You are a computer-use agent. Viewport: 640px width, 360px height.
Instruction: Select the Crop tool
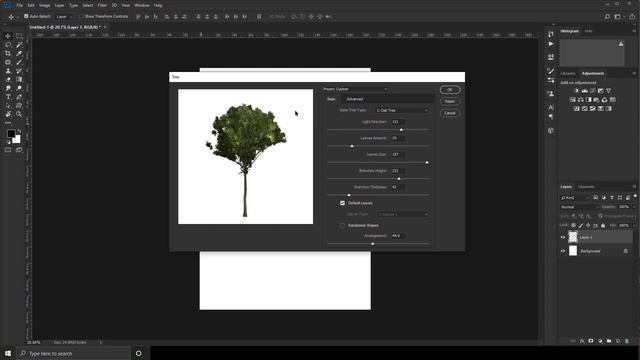8,53
